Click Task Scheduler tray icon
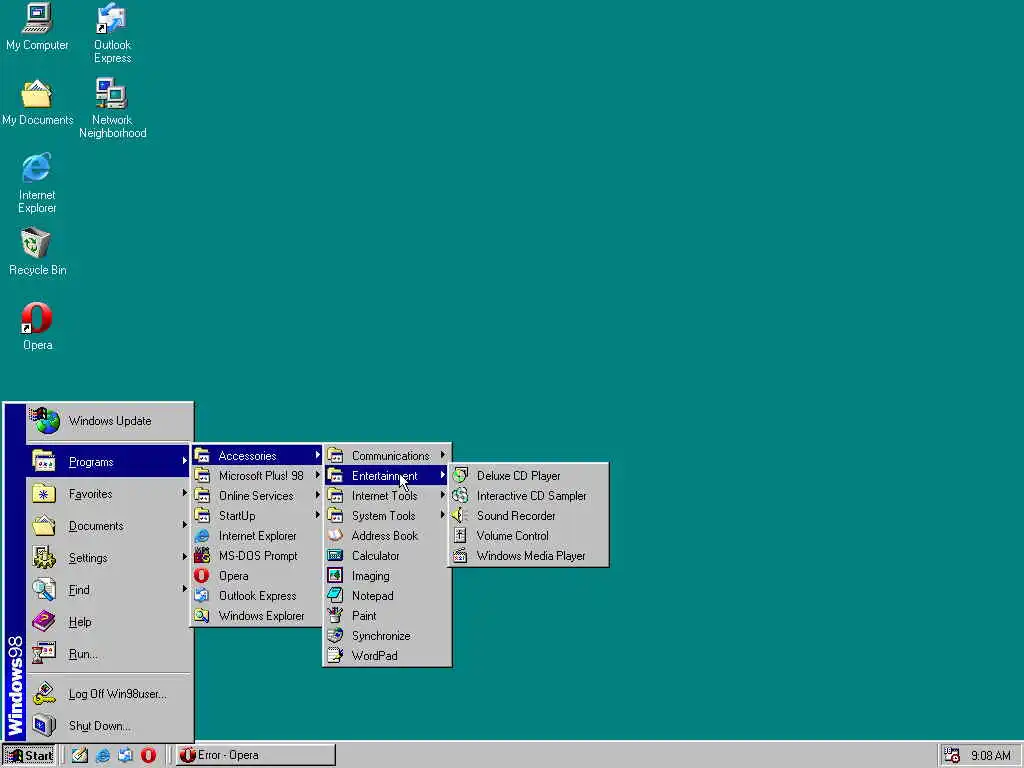This screenshot has width=1024, height=768. pyautogui.click(x=952, y=755)
